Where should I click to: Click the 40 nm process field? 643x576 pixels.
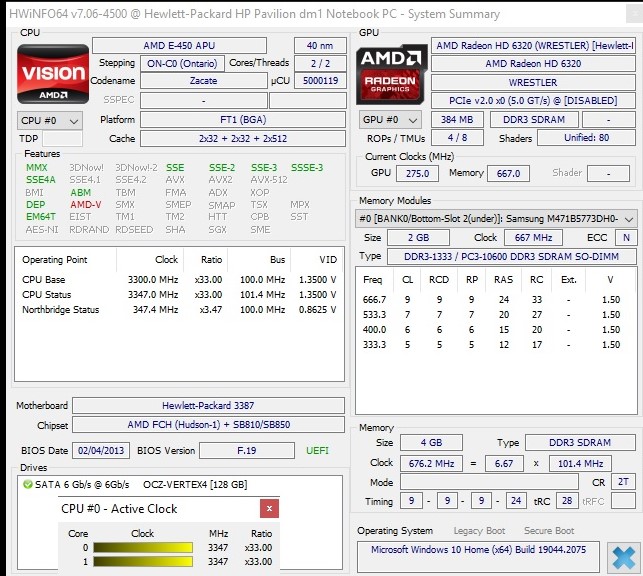[x=320, y=46]
